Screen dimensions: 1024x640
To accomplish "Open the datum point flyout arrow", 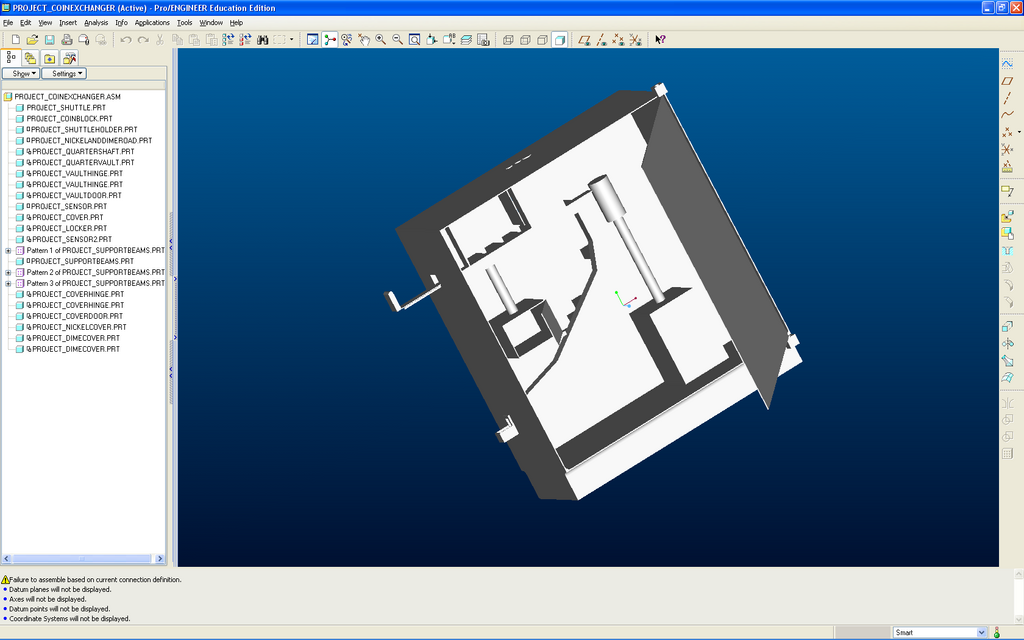I will (x=1019, y=132).
